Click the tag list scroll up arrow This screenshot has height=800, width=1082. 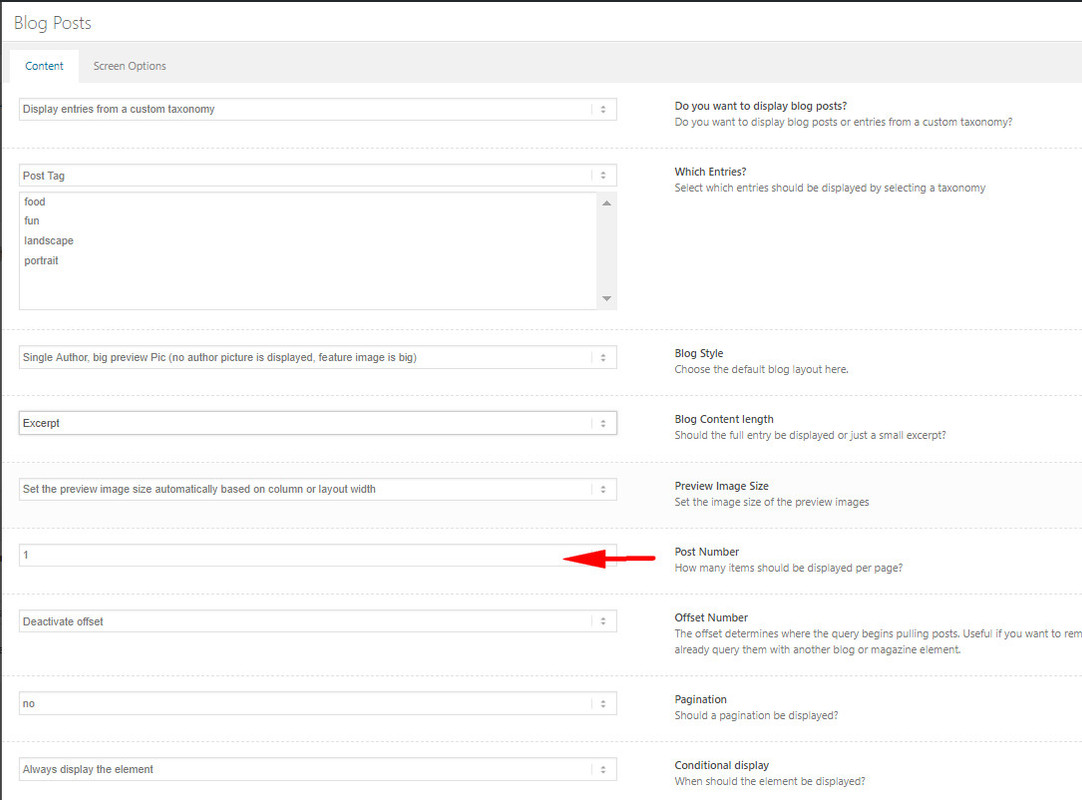tap(607, 203)
